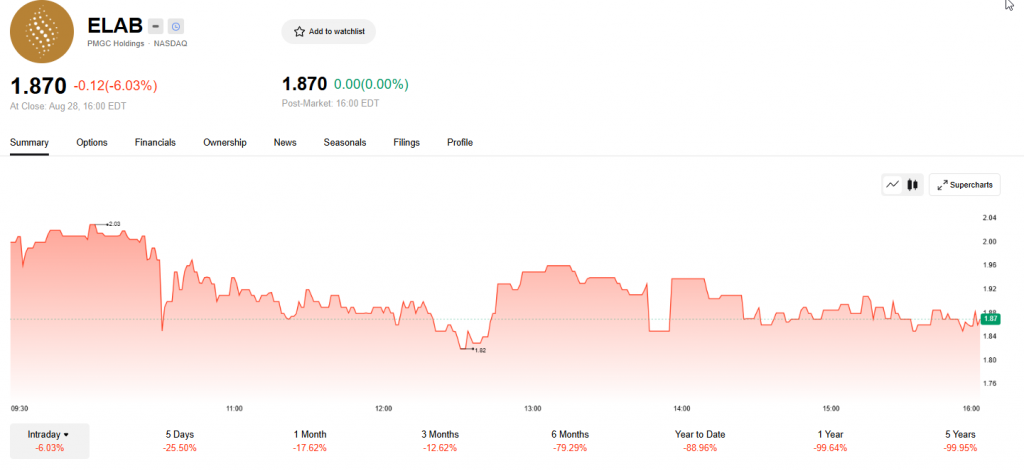Viewport: 1024px width, 471px height.
Task: Open the Profile tab
Action: tap(460, 142)
